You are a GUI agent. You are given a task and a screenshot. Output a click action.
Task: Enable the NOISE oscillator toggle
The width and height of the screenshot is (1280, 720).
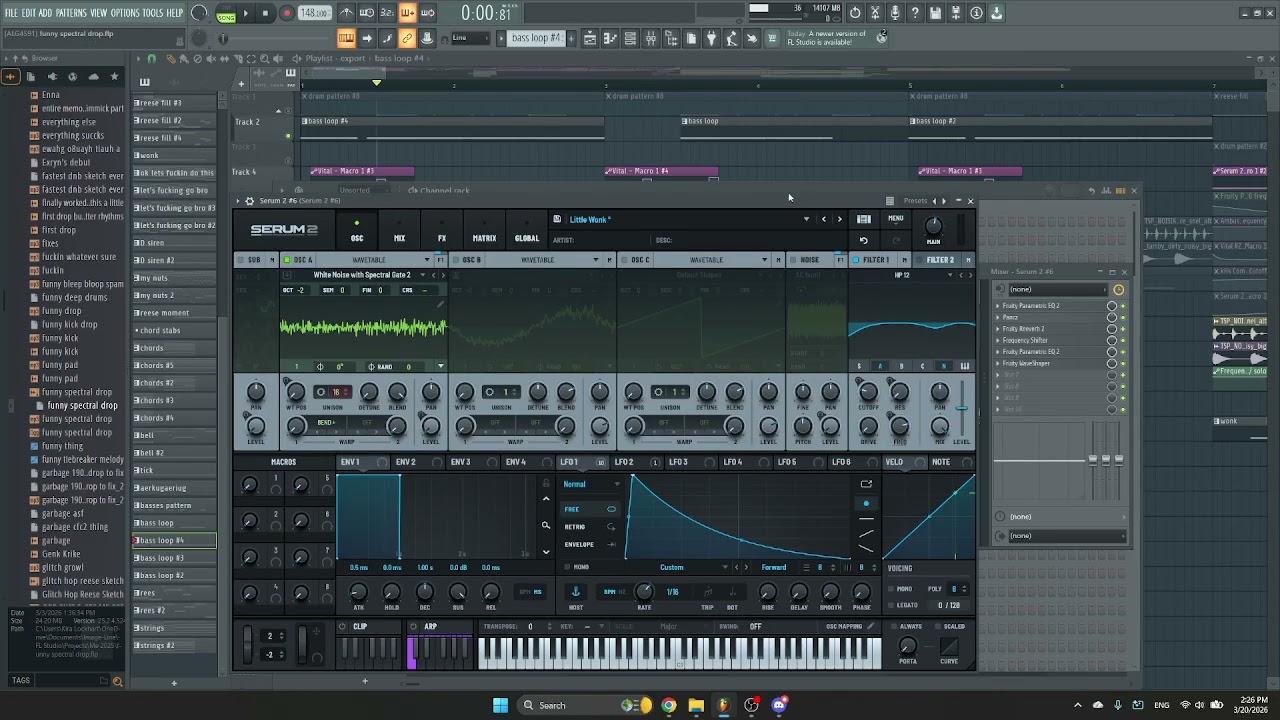(792, 260)
